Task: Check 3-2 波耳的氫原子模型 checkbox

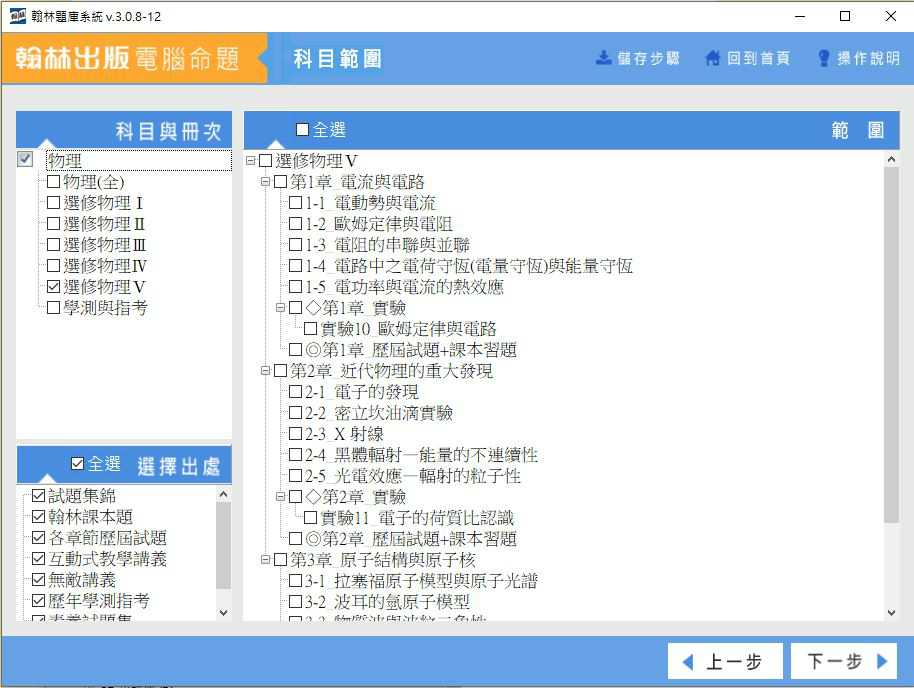Action: 296,602
